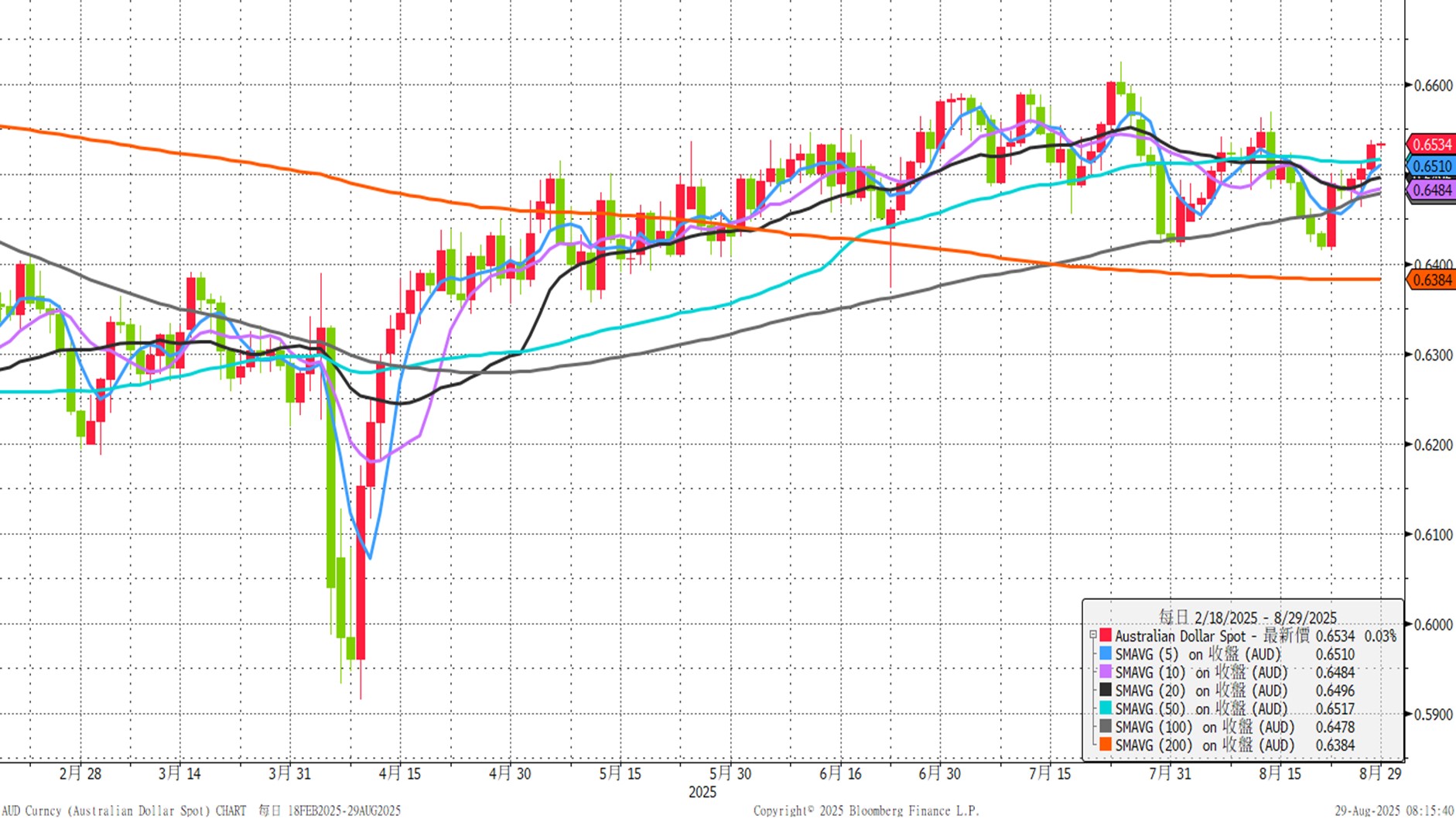Click the cyan SMAVG (50) legend swatch
This screenshot has width=1456, height=819.
point(1106,708)
